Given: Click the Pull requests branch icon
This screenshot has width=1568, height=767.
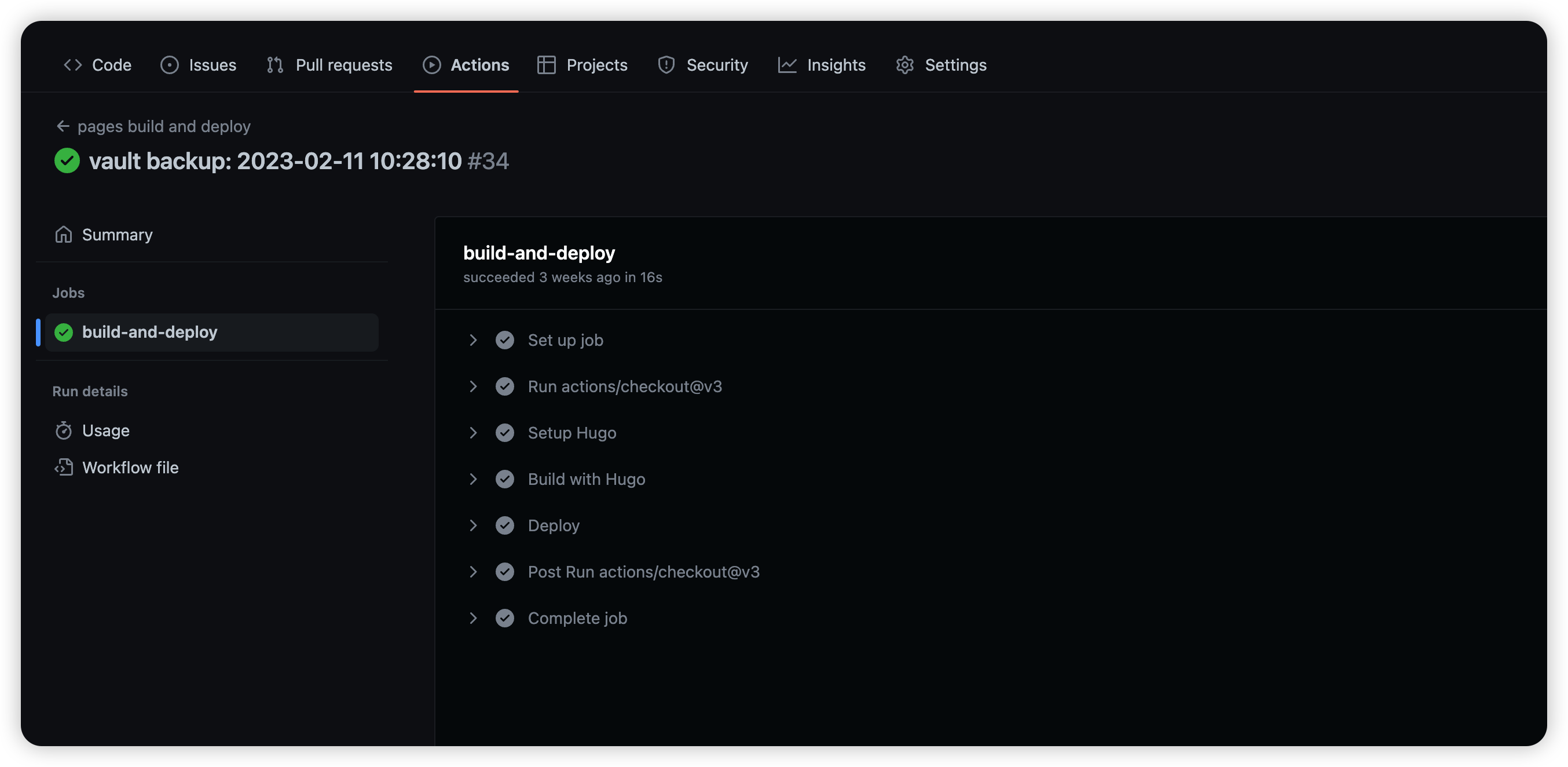Looking at the screenshot, I should click(275, 64).
